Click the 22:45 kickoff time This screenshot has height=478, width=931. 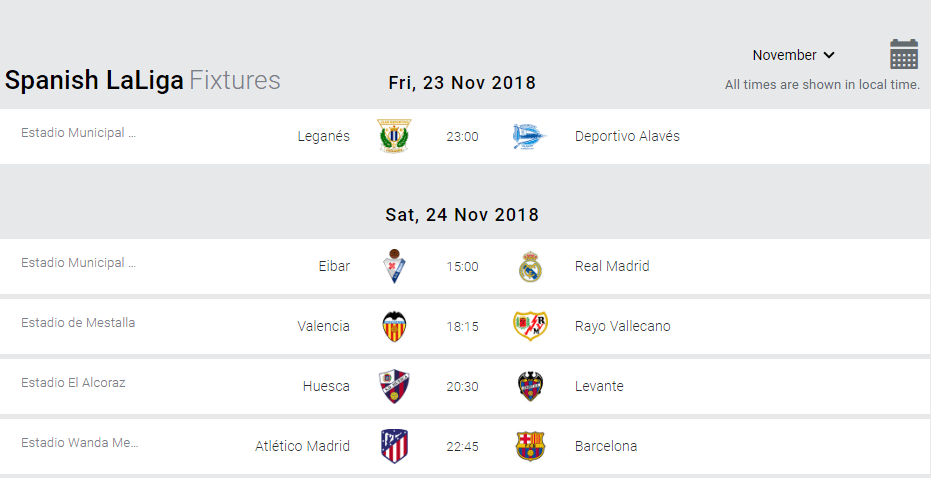click(x=462, y=447)
